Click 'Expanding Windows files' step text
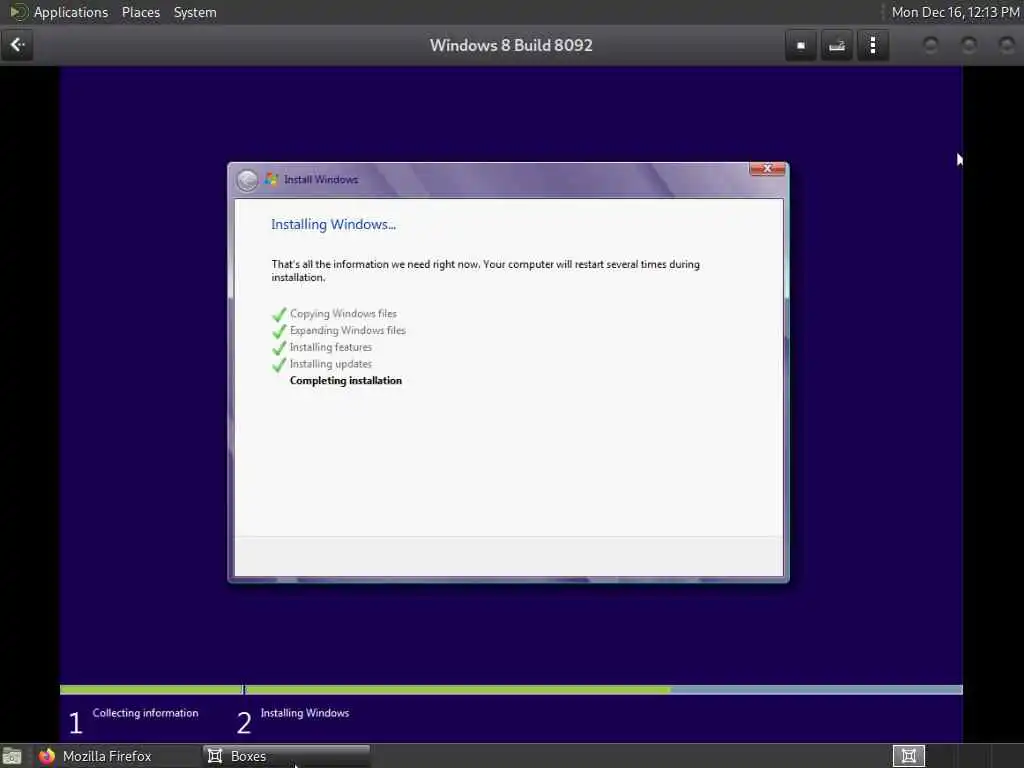 click(x=347, y=330)
